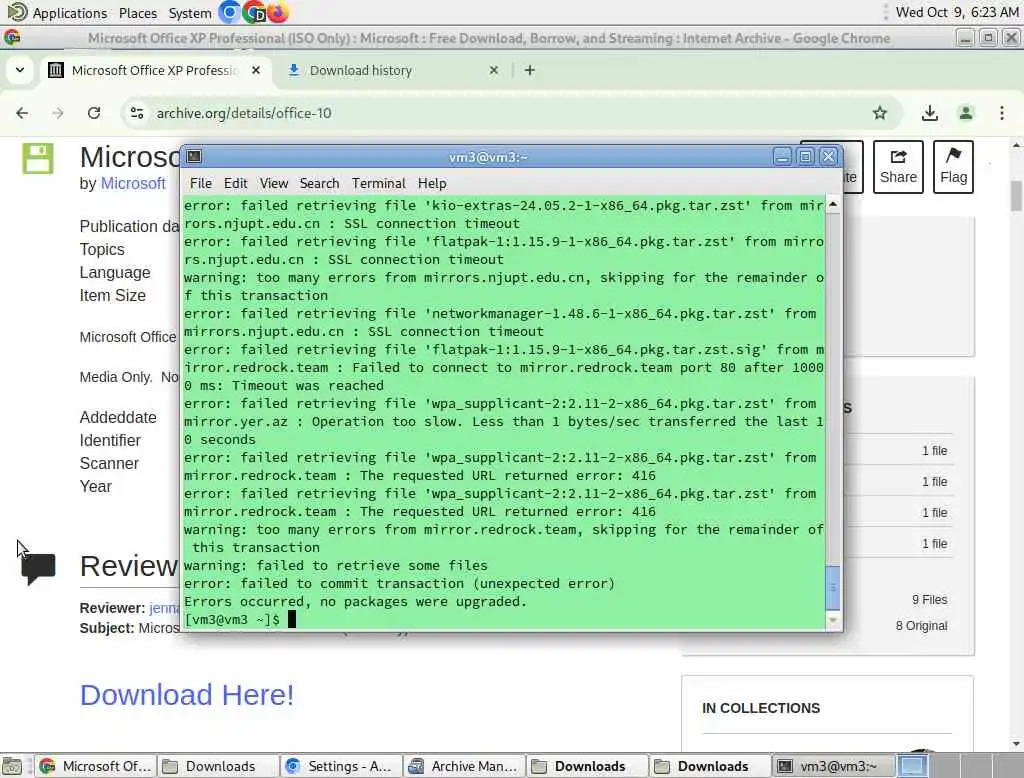Image resolution: width=1024 pixels, height=778 pixels.
Task: Click the Publication date label
Action: (x=129, y=227)
